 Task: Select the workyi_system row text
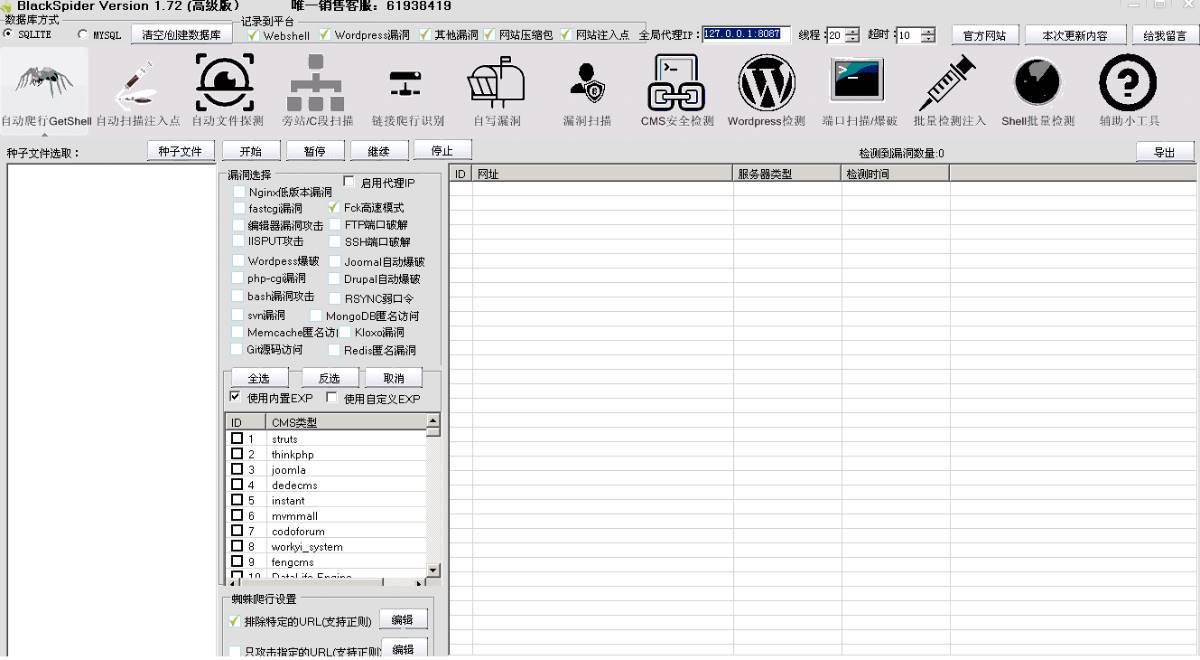click(307, 547)
